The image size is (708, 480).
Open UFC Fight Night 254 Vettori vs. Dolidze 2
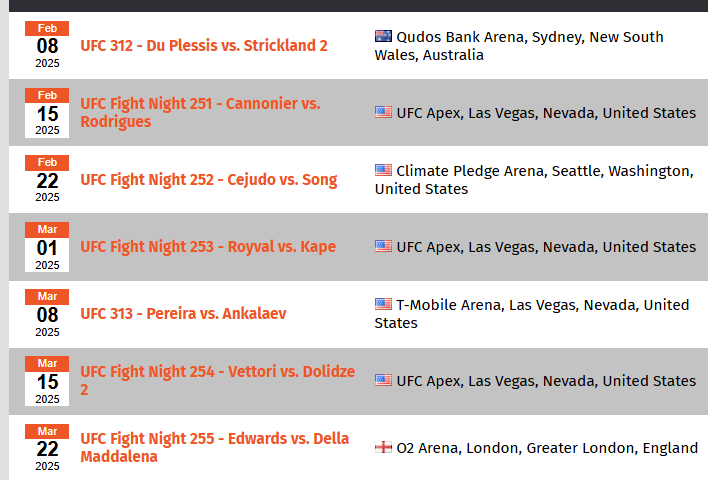217,380
